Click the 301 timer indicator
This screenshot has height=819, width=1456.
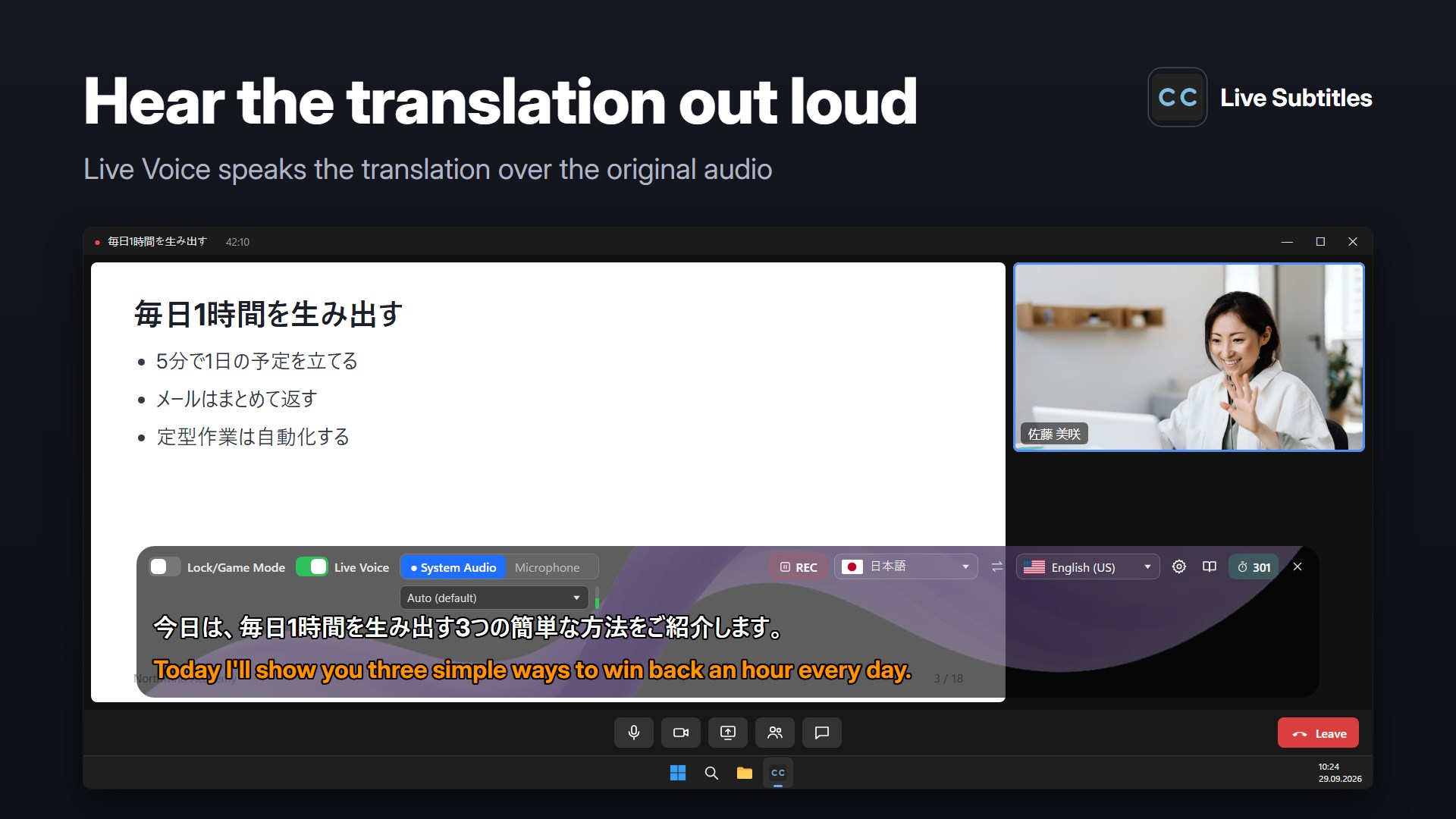[1254, 566]
